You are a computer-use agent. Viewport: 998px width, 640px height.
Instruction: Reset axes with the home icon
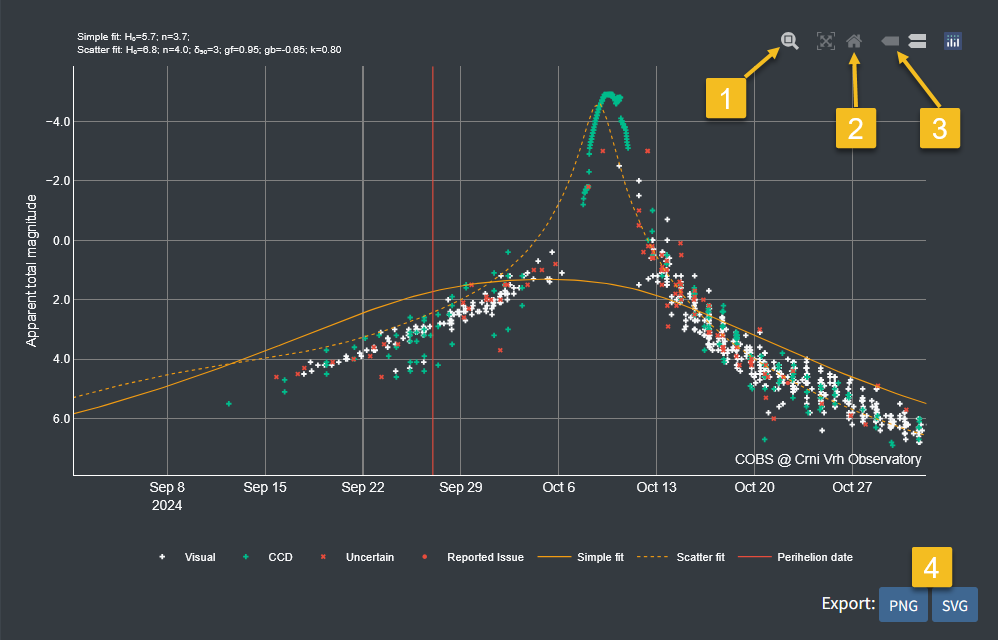(x=854, y=41)
